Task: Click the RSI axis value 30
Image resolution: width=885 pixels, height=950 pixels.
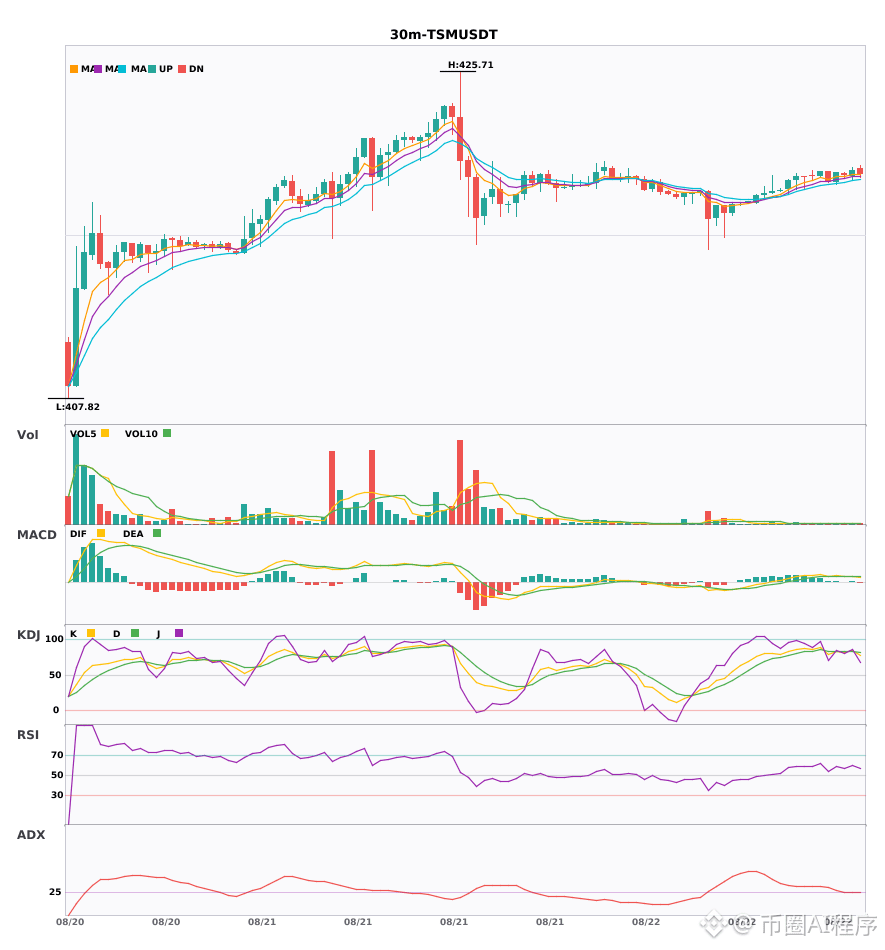Action: 58,795
